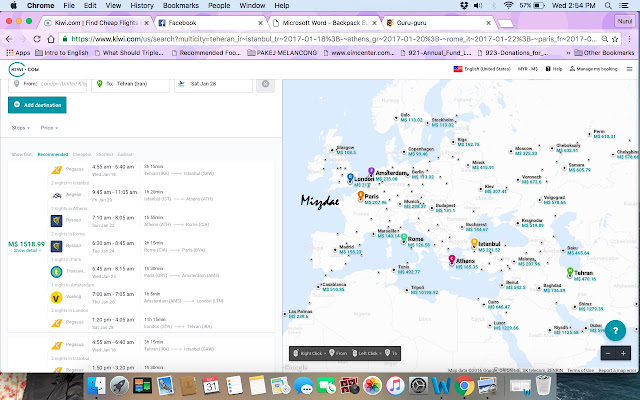Screen dimensions: 640x400
Task: Click the browser back arrow
Action: coord(9,39)
